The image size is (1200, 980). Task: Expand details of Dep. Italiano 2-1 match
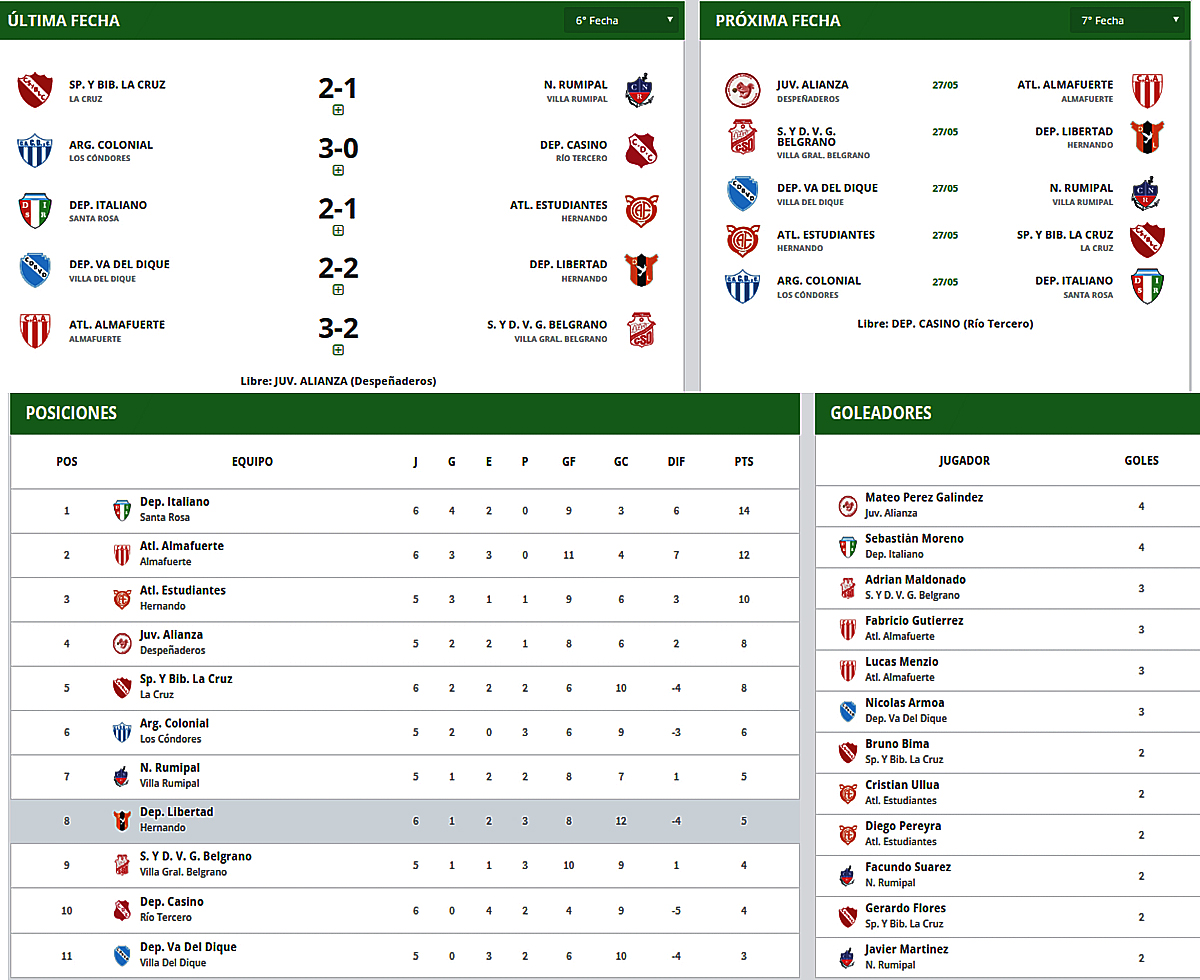(338, 230)
